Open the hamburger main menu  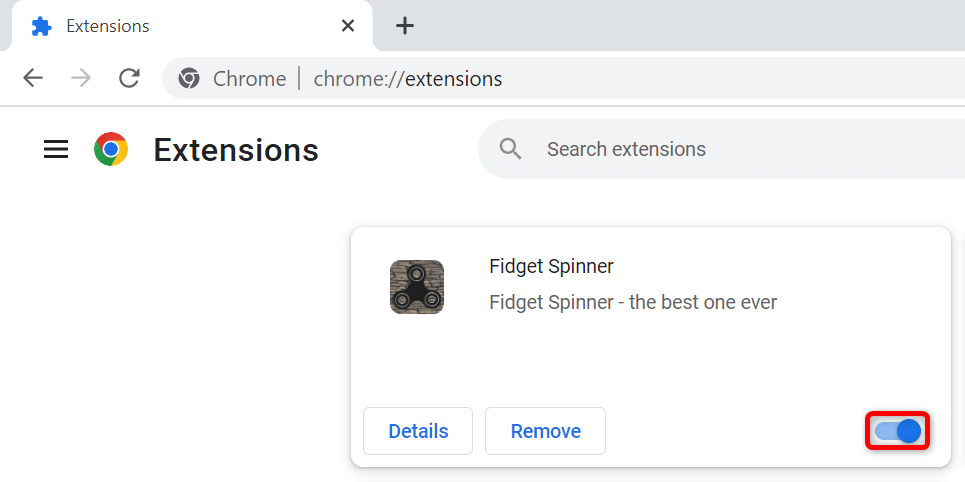[56, 150]
